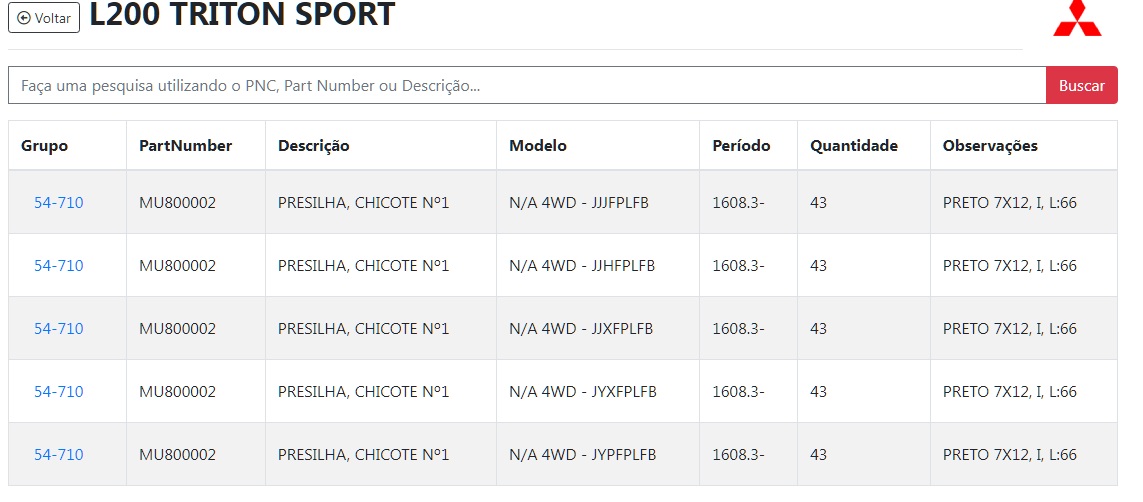
Task: Click the Observações column header
Action: pyautogui.click(x=990, y=146)
